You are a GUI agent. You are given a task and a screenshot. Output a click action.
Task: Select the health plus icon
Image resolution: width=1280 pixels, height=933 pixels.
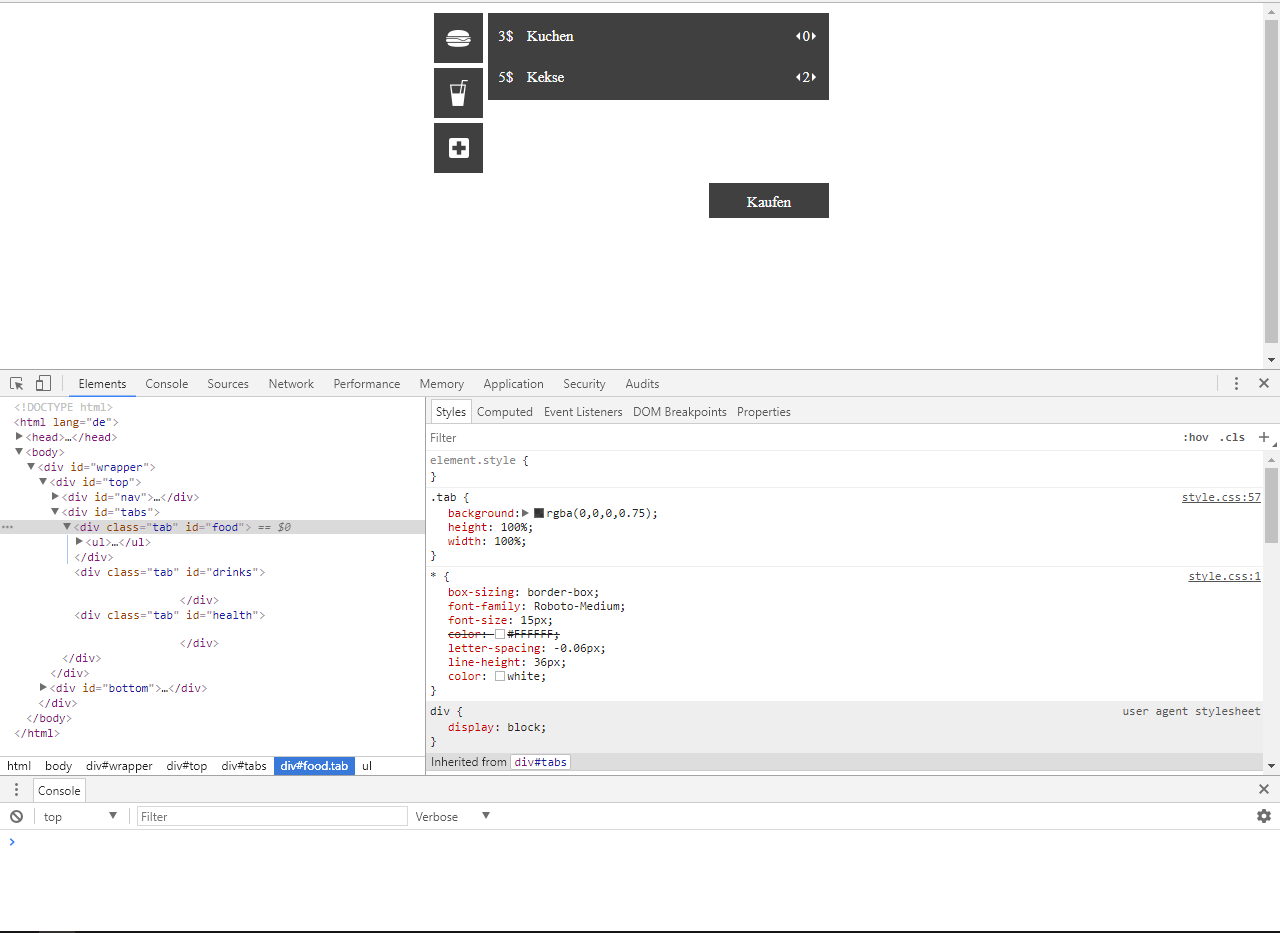pyautogui.click(x=458, y=148)
